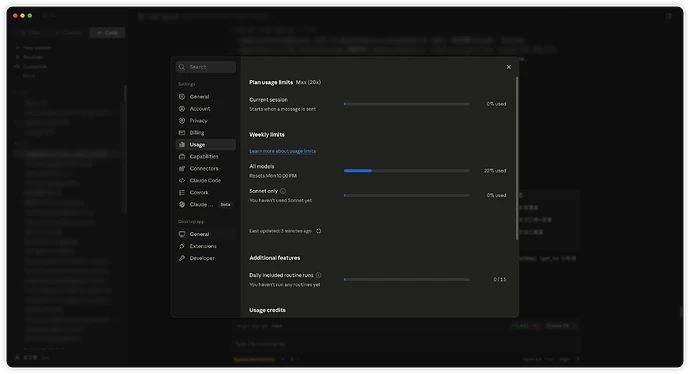
Task: Click info icon beside Sonnet only
Action: click(283, 191)
